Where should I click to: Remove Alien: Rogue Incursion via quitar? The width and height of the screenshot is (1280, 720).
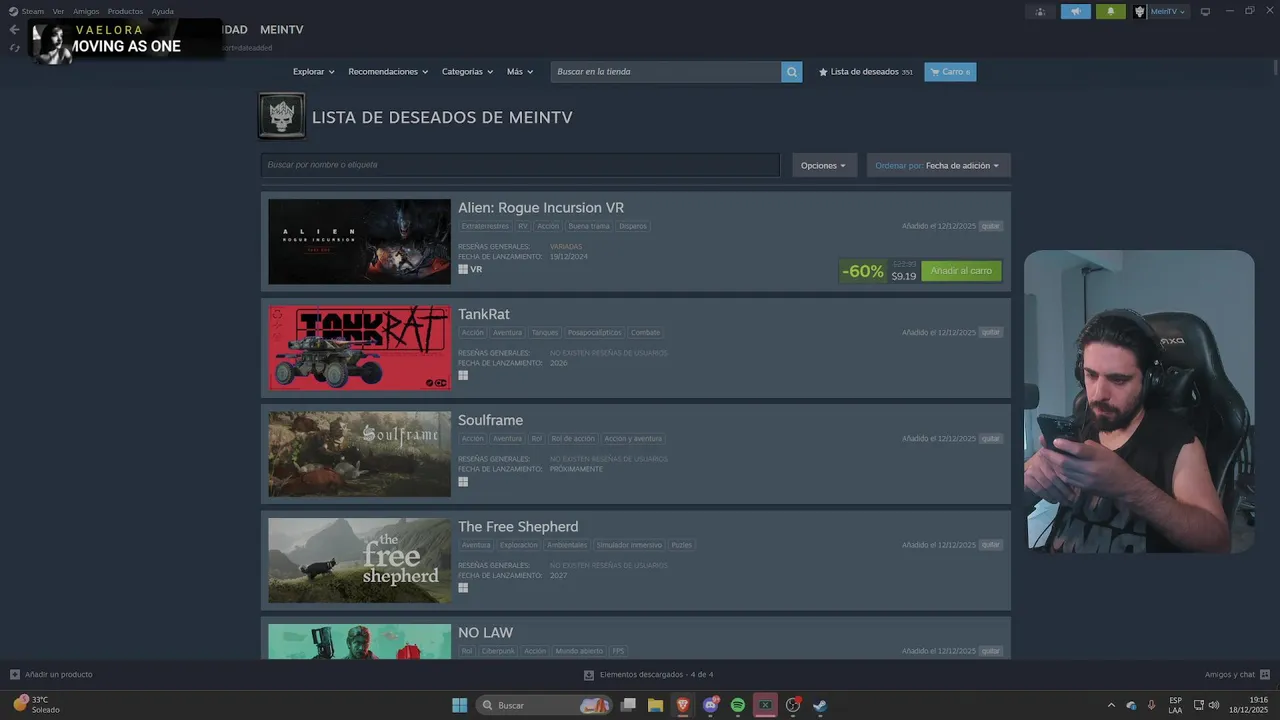990,226
